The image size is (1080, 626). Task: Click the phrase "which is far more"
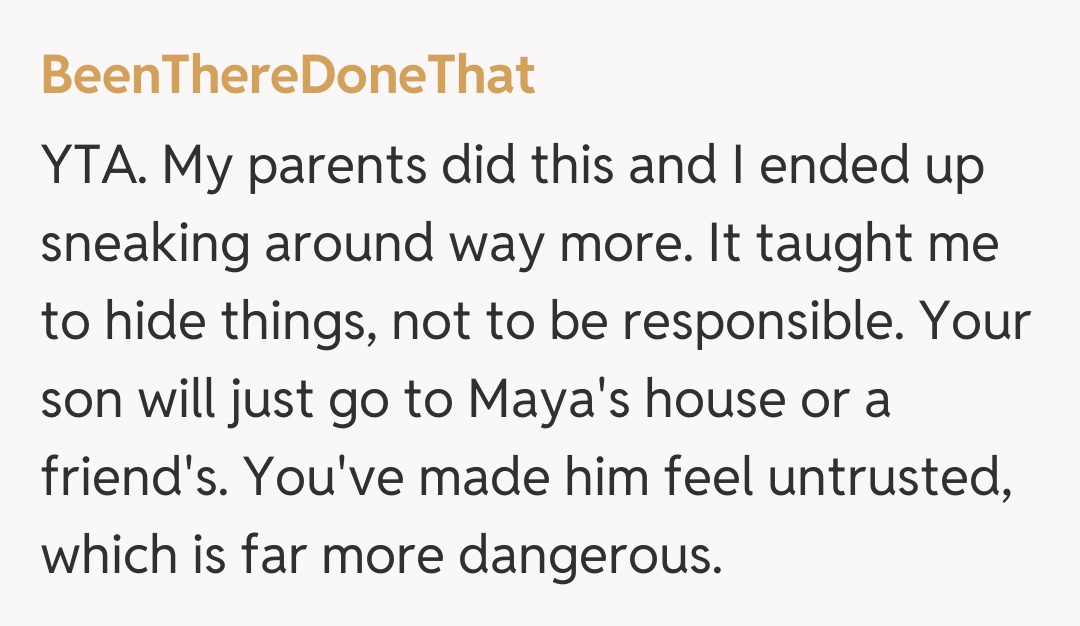pyautogui.click(x=240, y=555)
